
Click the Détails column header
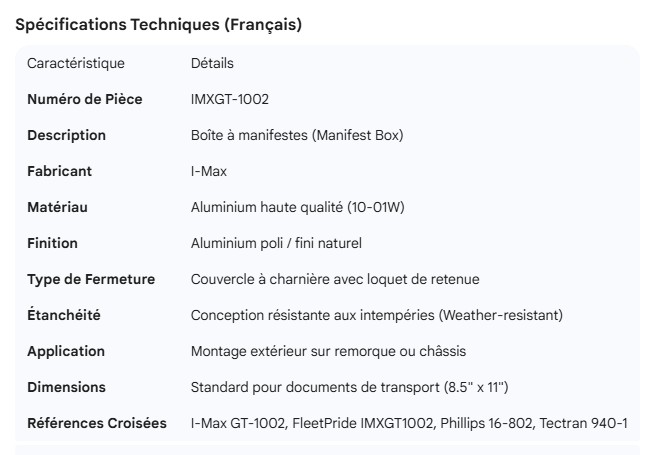212,64
